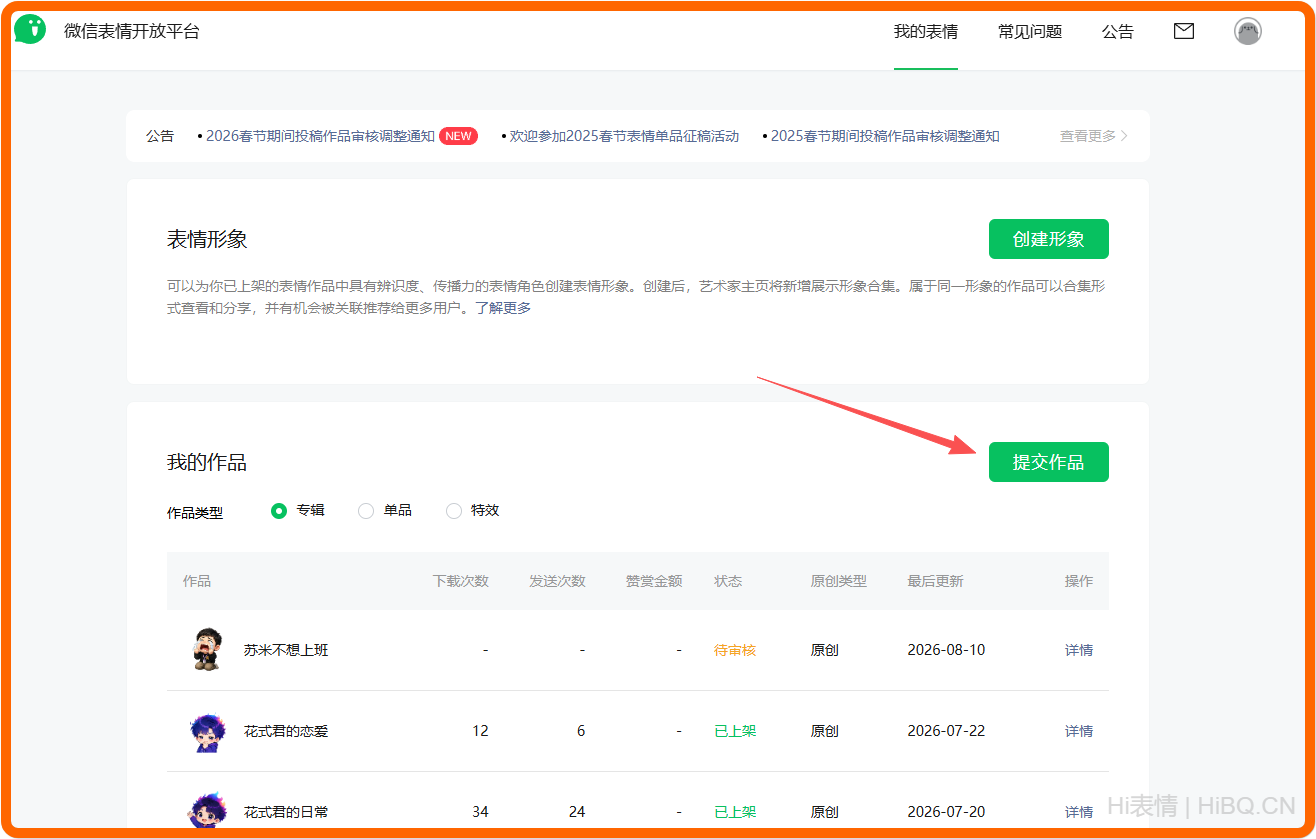Viewport: 1316px width, 839px height.
Task: View 详情 for 花式君的恋爱
Action: 1079,731
